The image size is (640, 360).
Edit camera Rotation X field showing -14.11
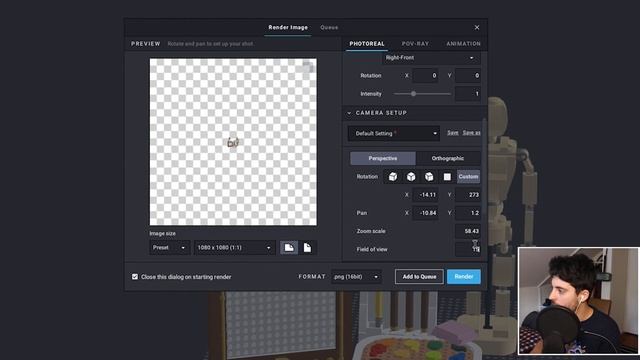click(x=425, y=195)
